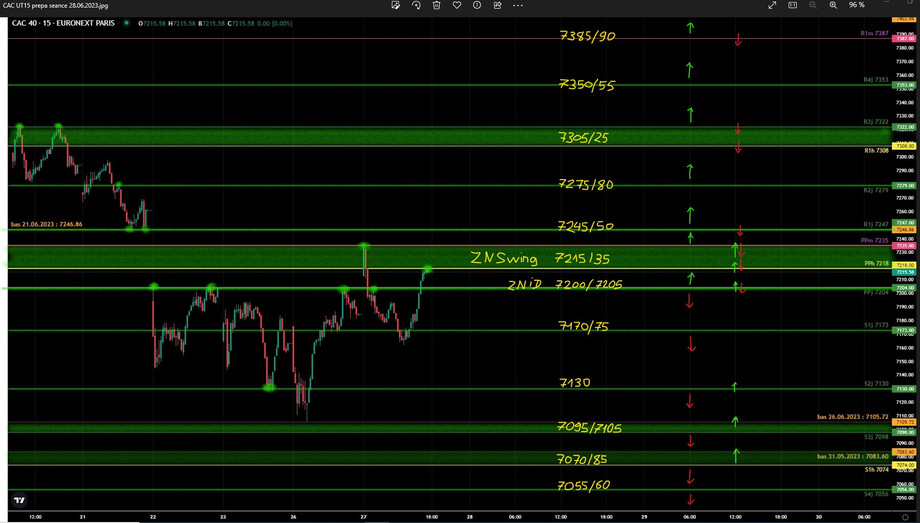The image size is (920, 523).
Task: Enter full screen with the diagonal arrows icon
Action: 772,6
